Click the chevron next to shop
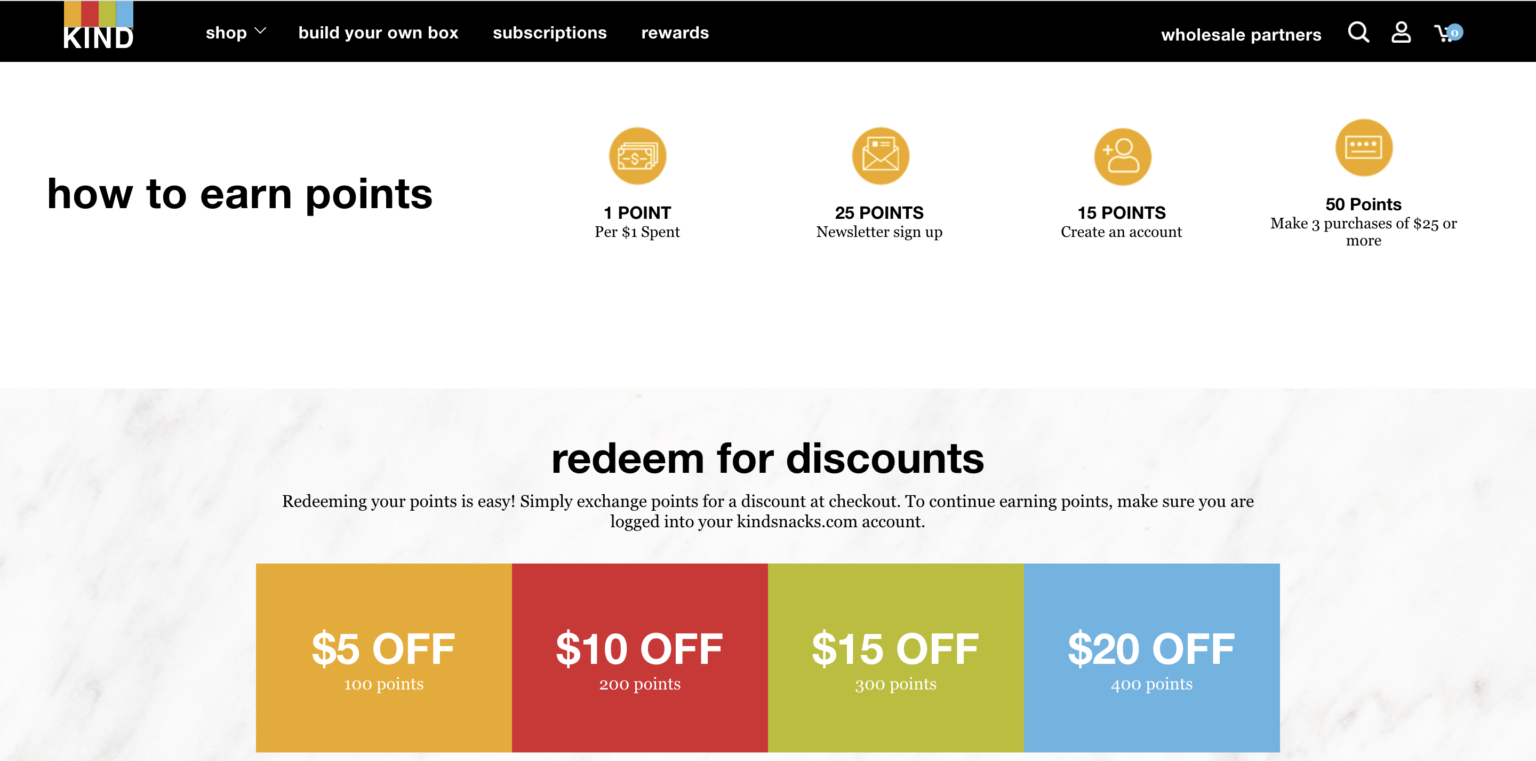1536x761 pixels. pos(260,32)
